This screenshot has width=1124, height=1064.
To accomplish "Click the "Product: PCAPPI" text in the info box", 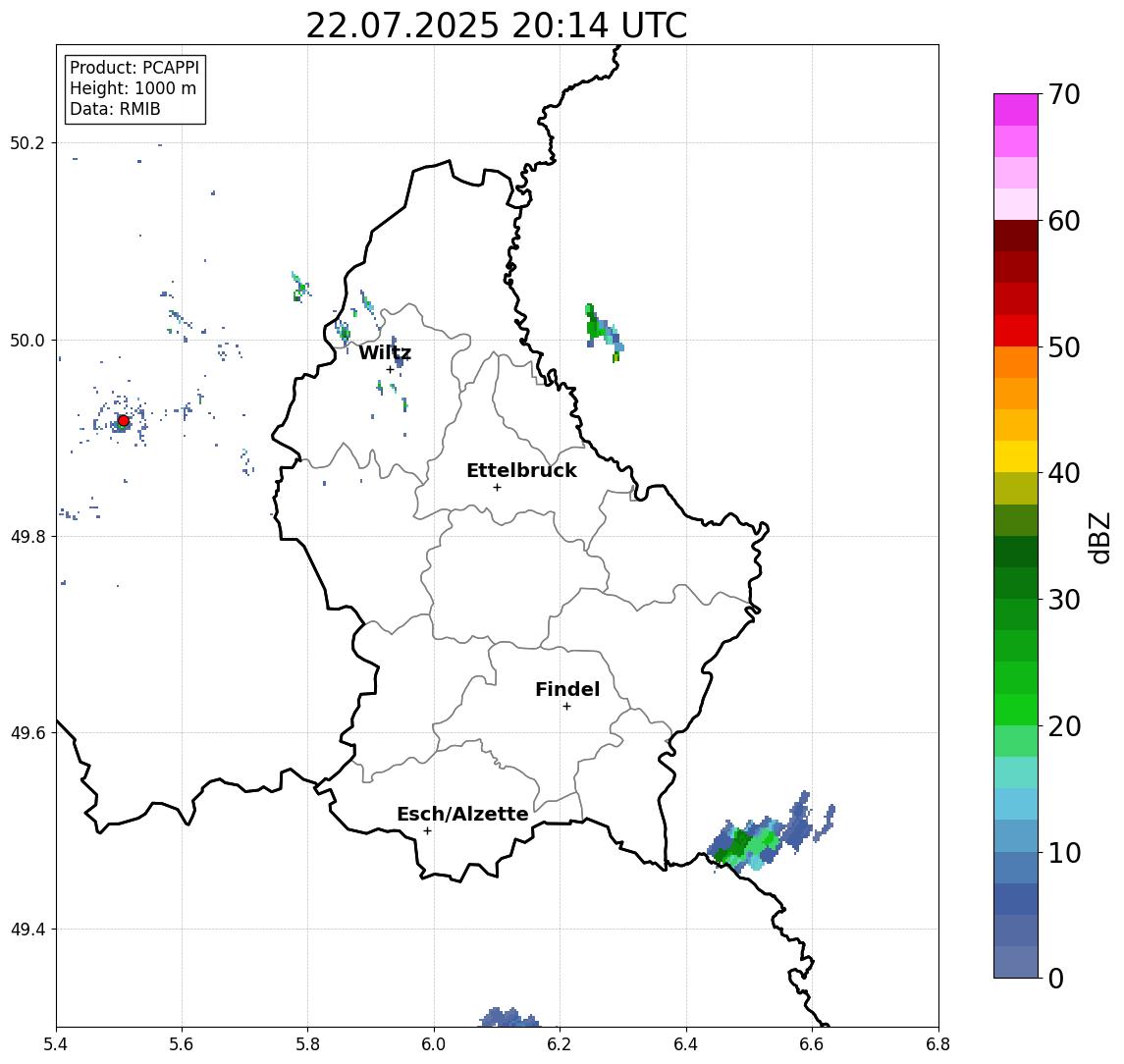I will 134,68.
